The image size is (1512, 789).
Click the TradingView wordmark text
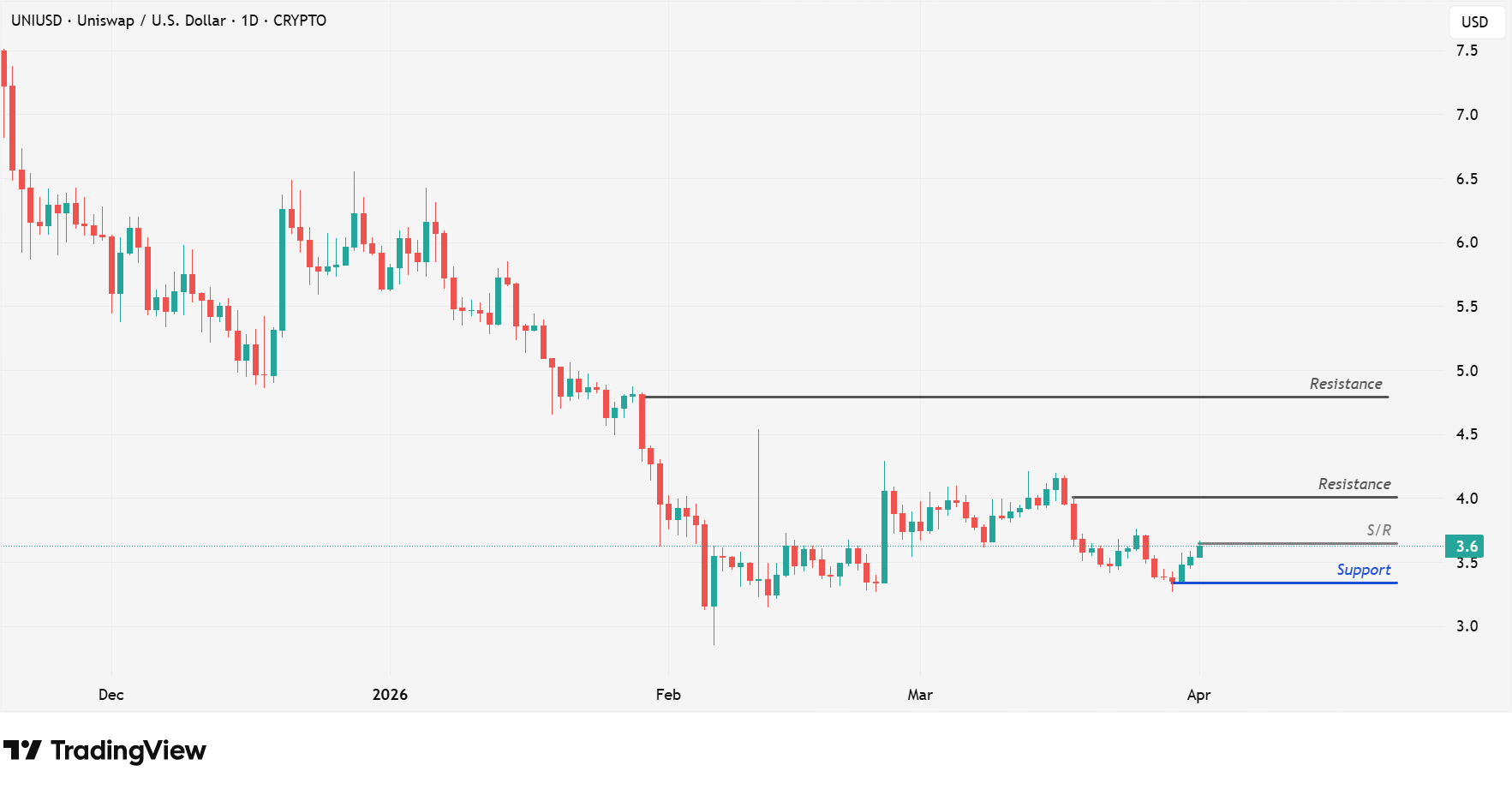point(128,750)
